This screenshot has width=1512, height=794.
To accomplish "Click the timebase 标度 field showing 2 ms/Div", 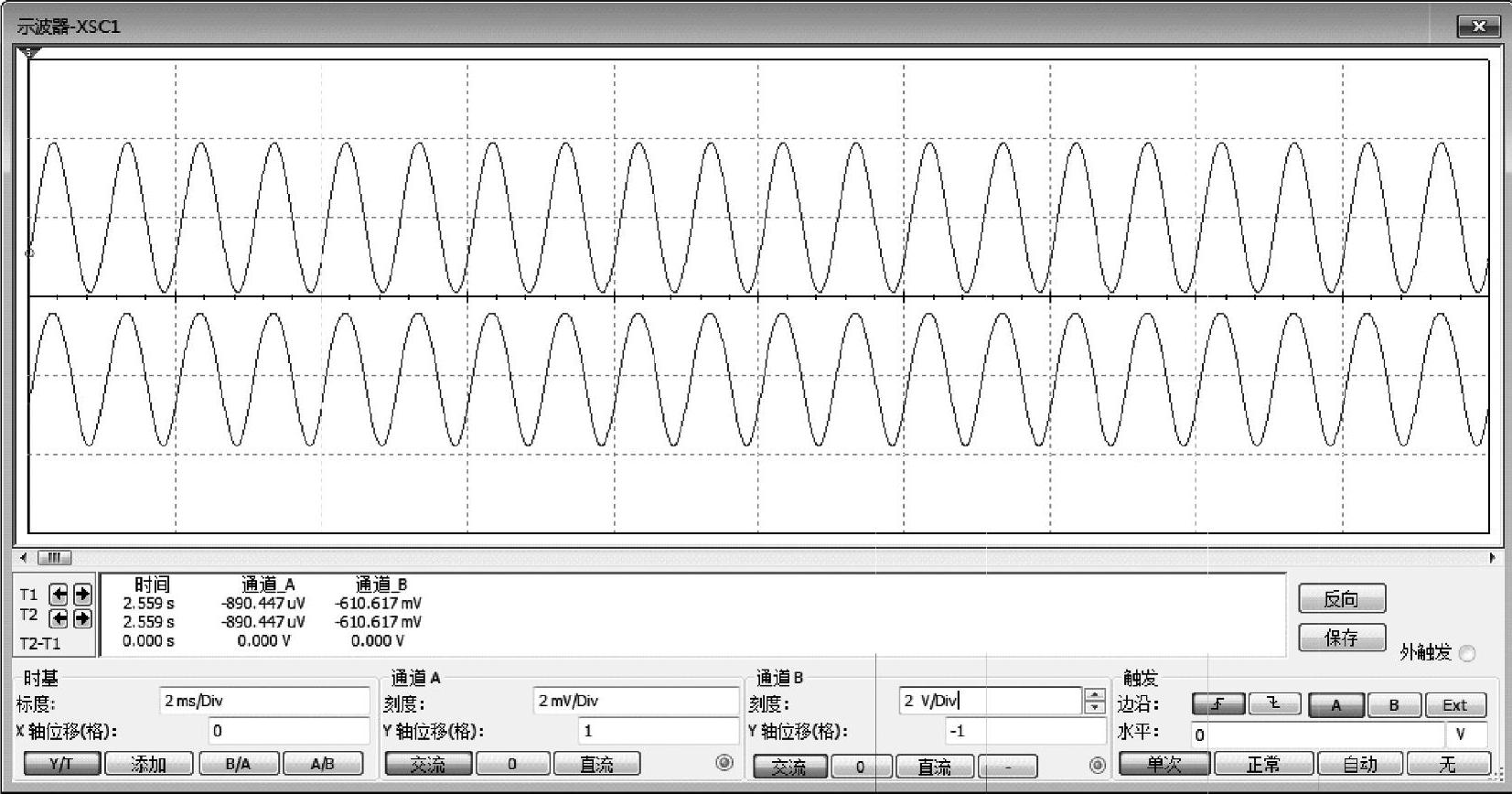I will [264, 702].
